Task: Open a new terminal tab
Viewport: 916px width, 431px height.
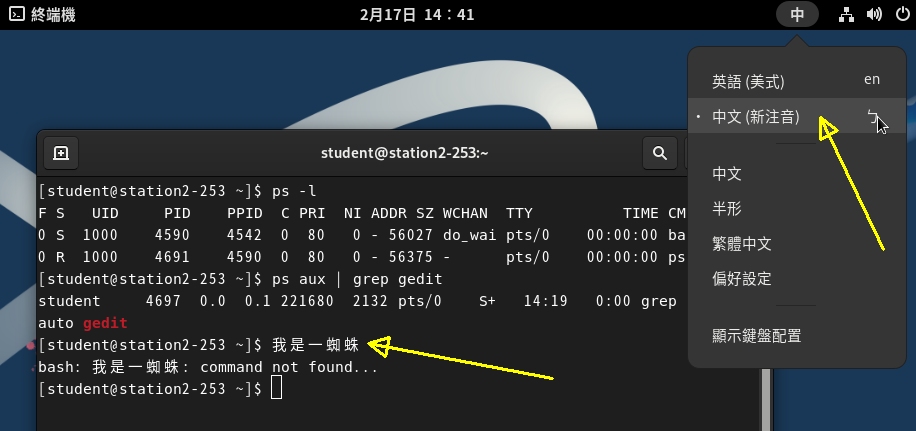Action: [x=61, y=153]
